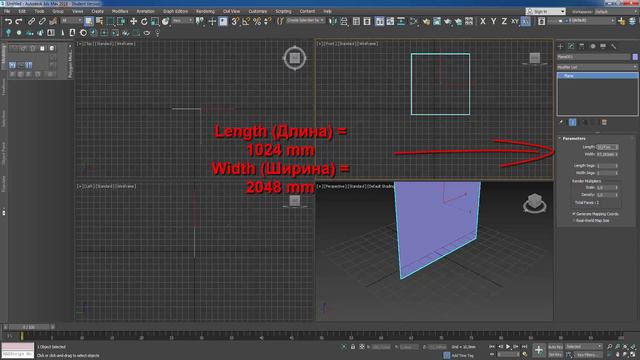640x360 pixels.
Task: Restrict transform to the Z axis
Action: [504, 21]
